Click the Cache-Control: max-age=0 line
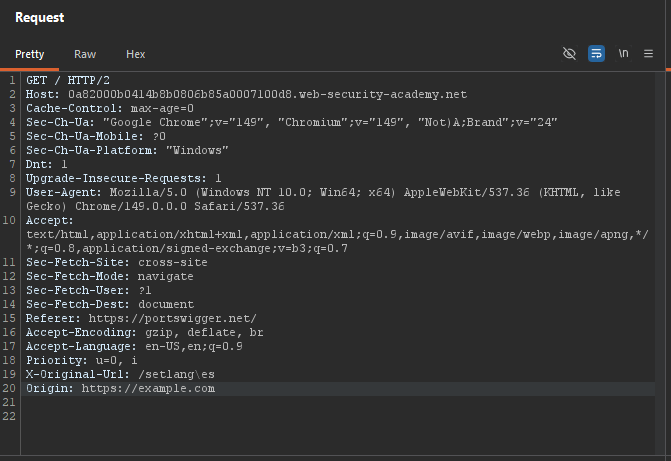Image resolution: width=671 pixels, height=461 pixels. pyautogui.click(x=110, y=108)
